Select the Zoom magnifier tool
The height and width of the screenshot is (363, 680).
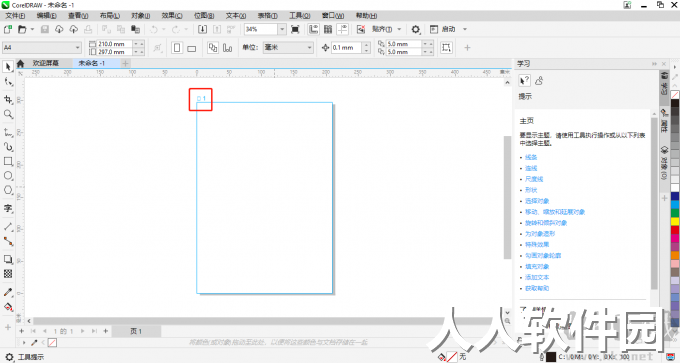(x=8, y=114)
